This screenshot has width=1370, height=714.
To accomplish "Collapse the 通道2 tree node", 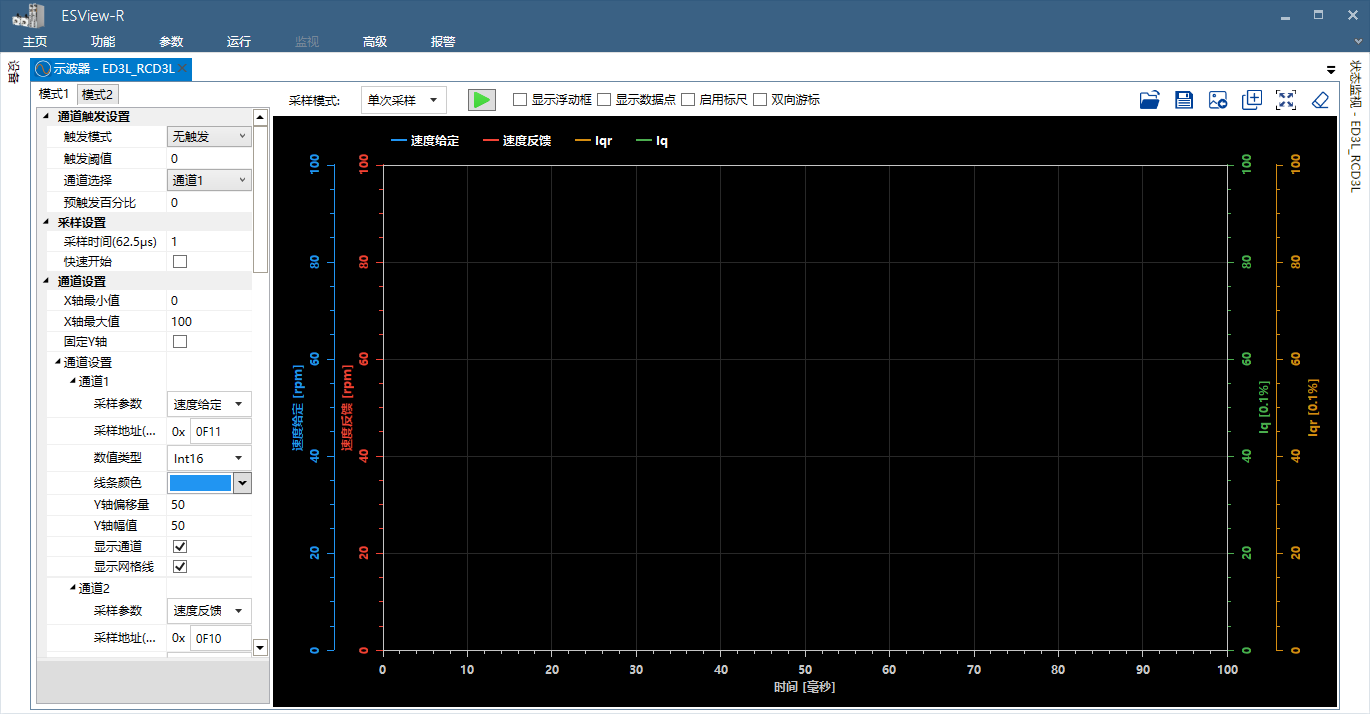I will [72, 589].
